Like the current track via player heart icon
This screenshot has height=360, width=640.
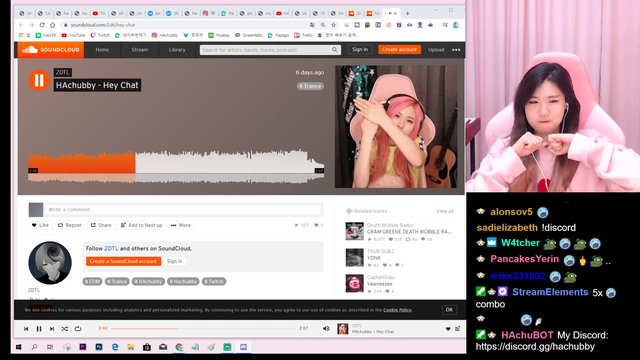(x=448, y=329)
